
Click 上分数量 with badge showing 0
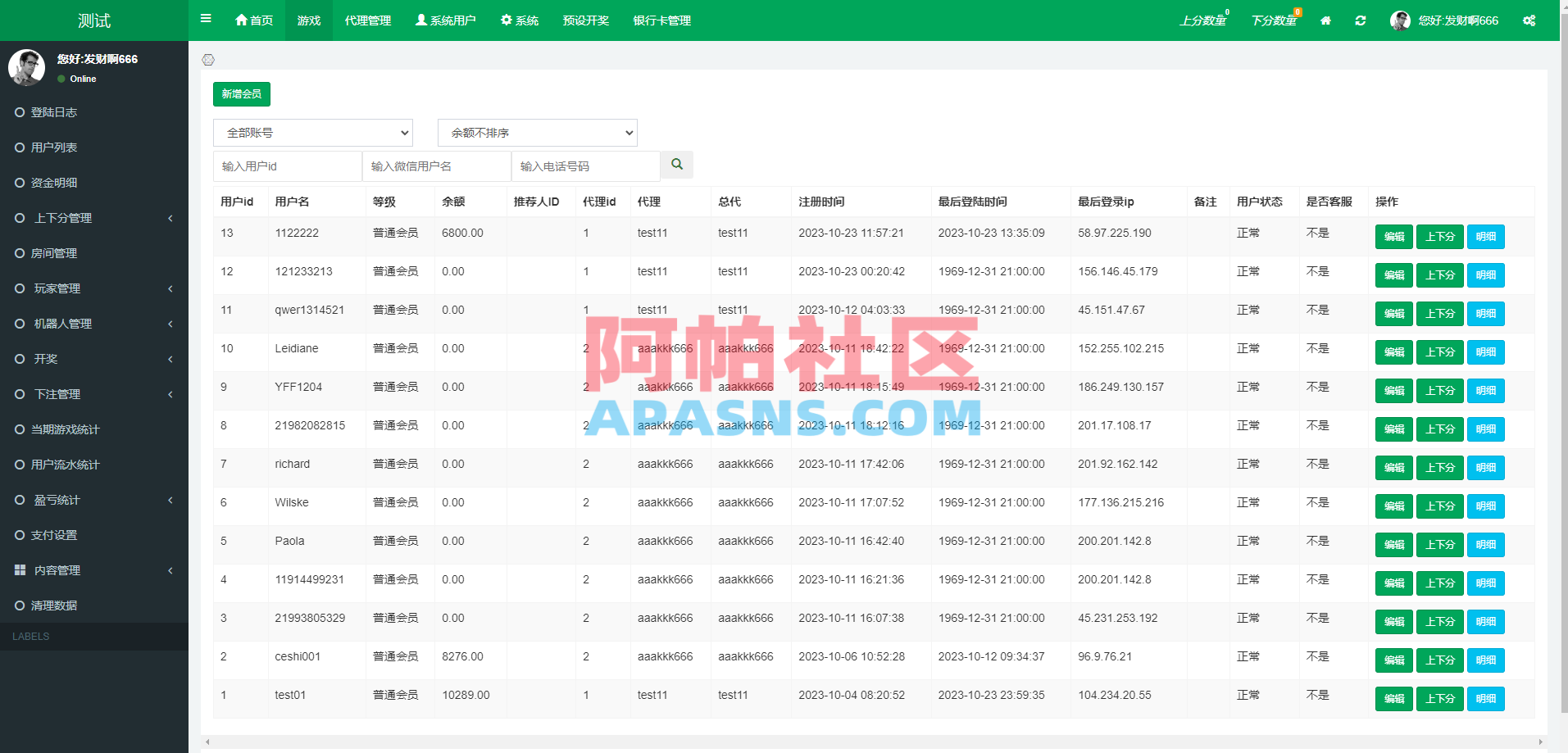[x=1202, y=21]
